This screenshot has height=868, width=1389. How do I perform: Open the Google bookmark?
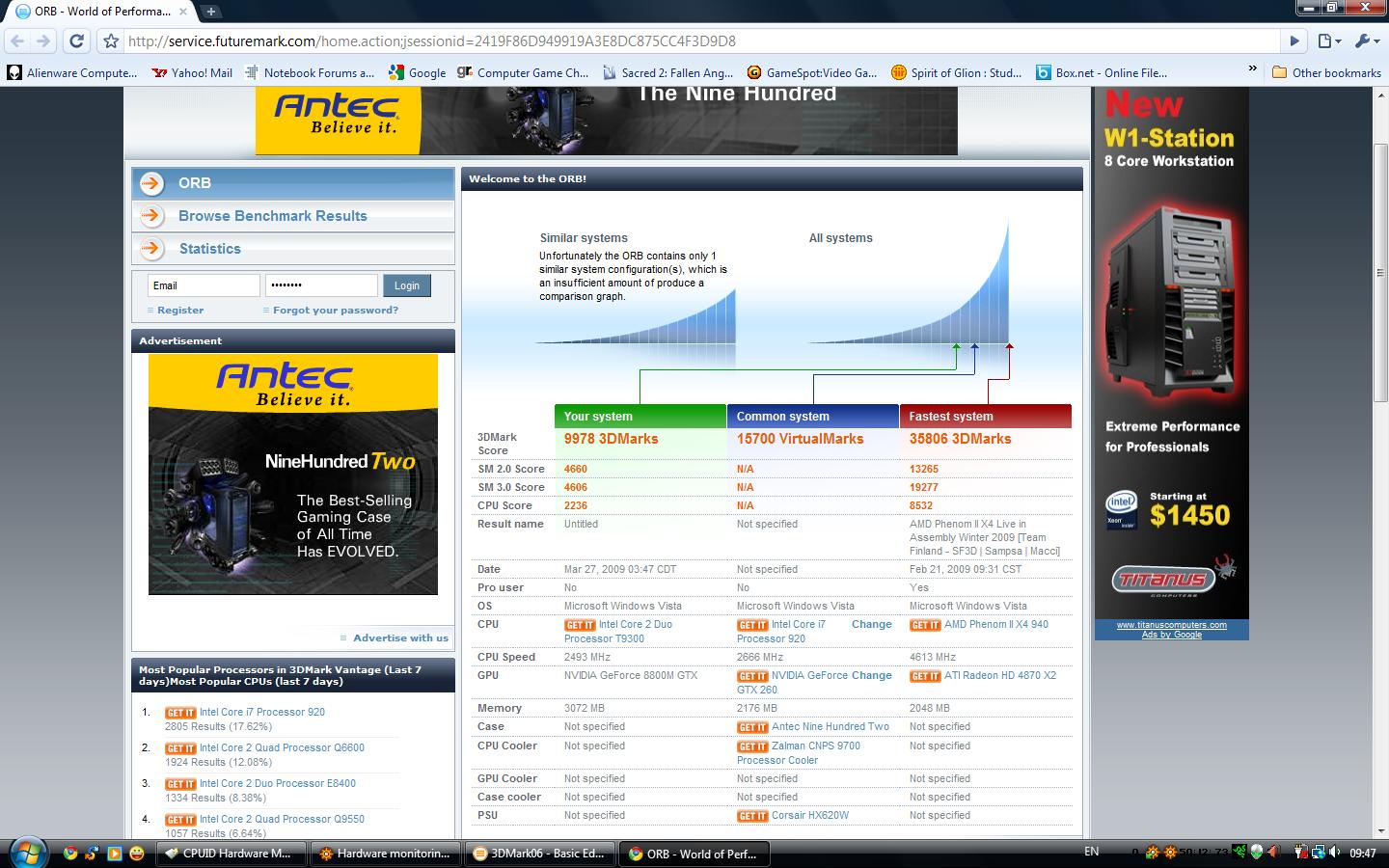coord(418,72)
